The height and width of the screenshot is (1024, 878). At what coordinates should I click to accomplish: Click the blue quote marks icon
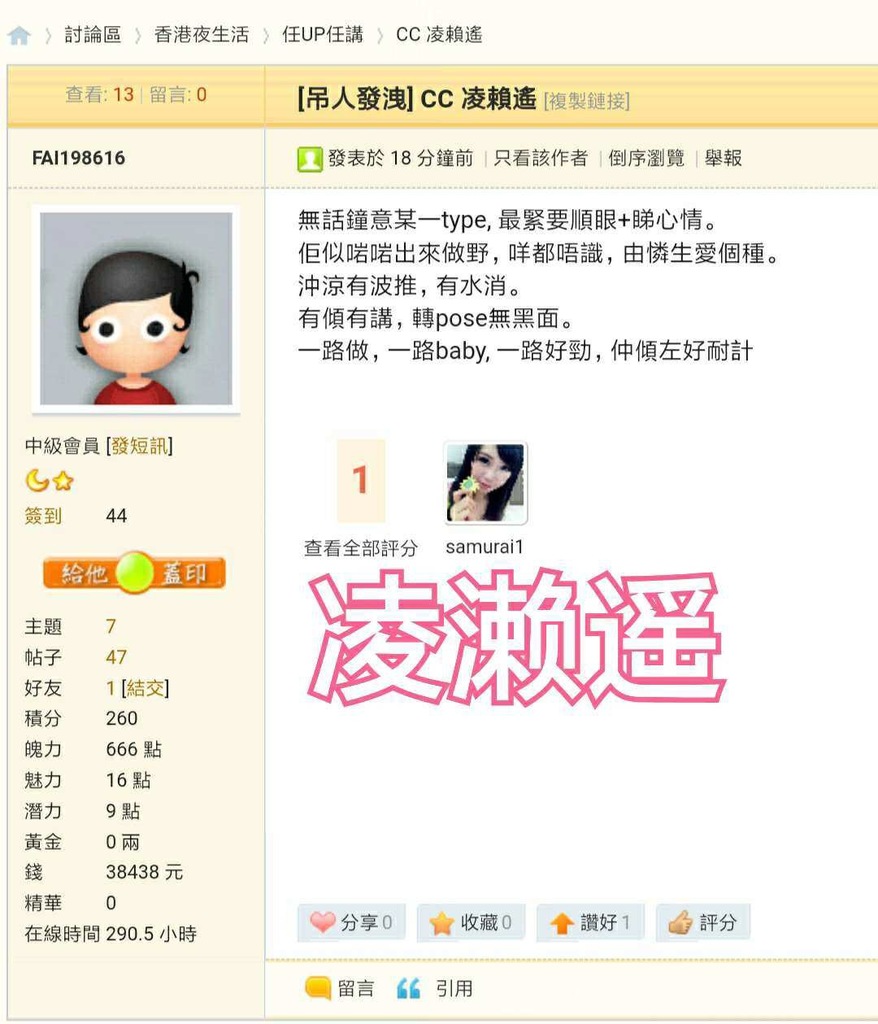(408, 988)
